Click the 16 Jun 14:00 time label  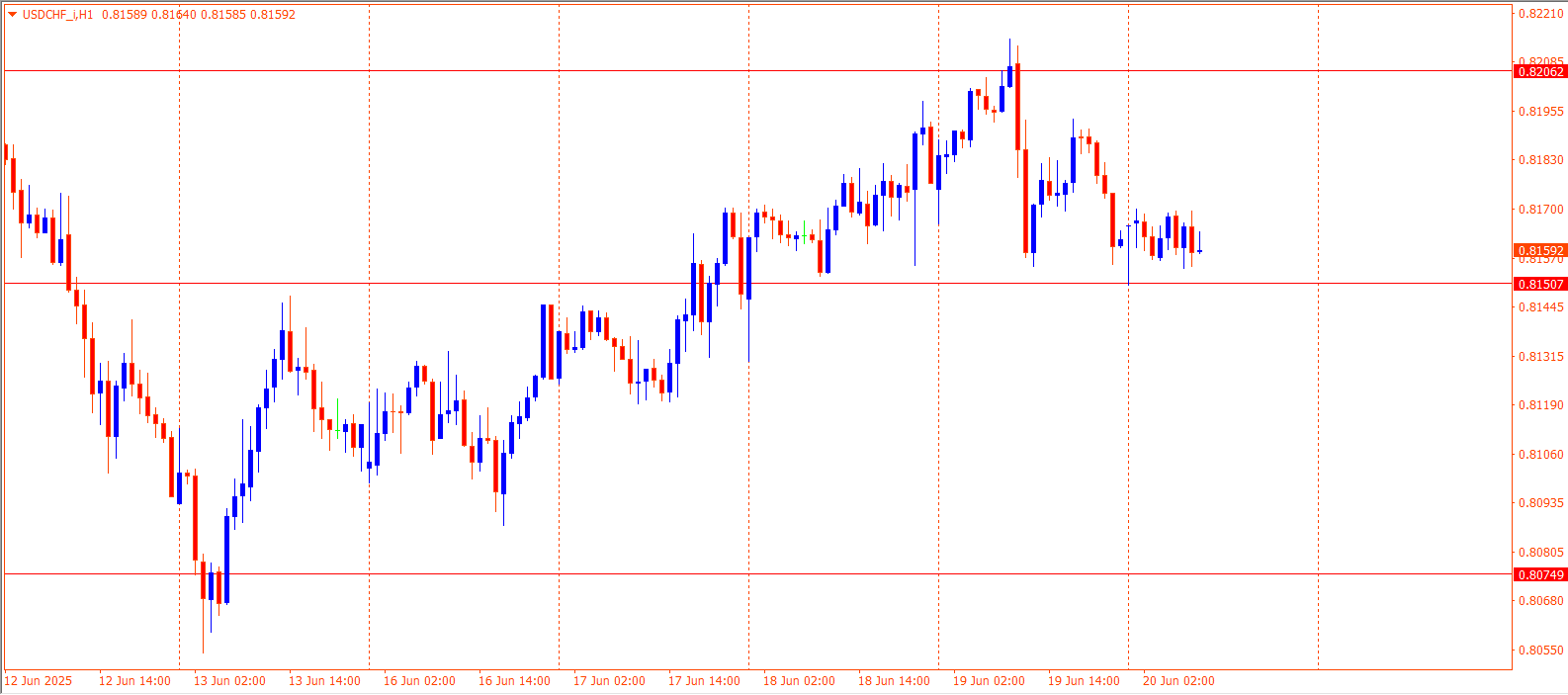(514, 681)
